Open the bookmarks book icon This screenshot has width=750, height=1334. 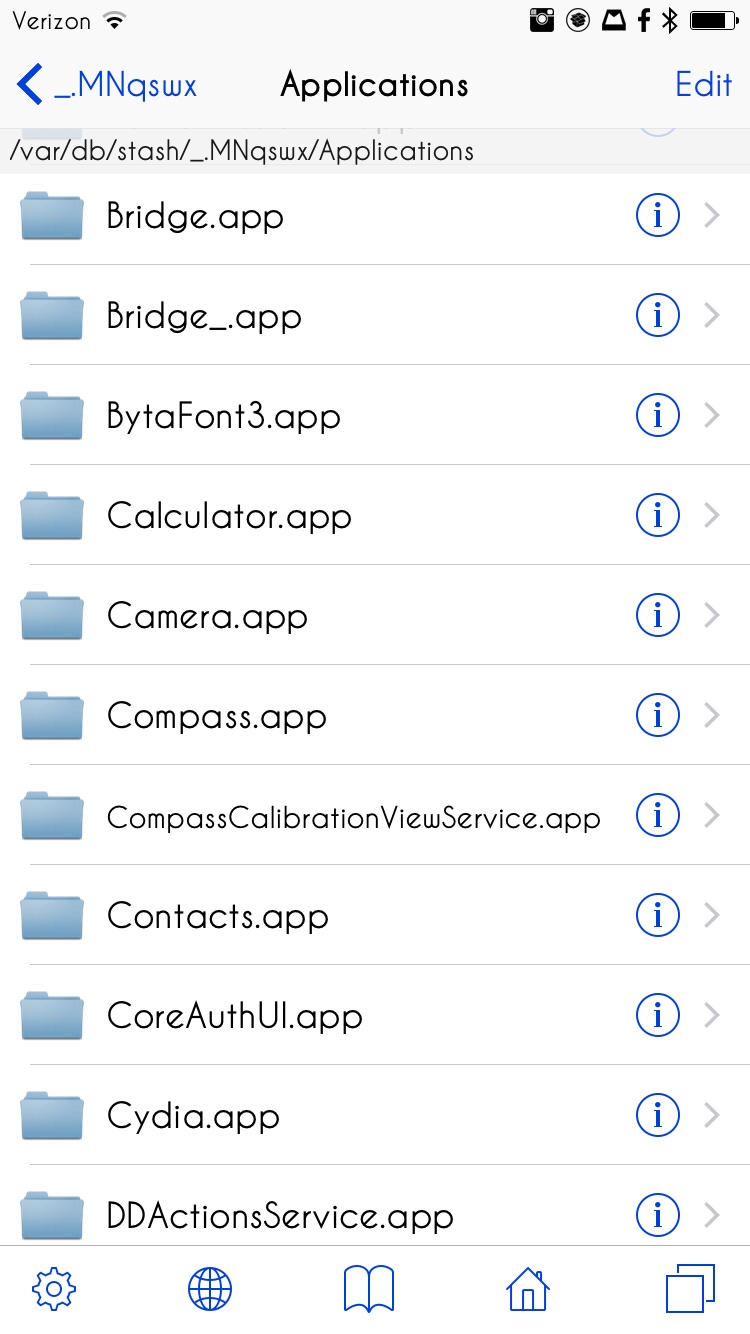[369, 1289]
